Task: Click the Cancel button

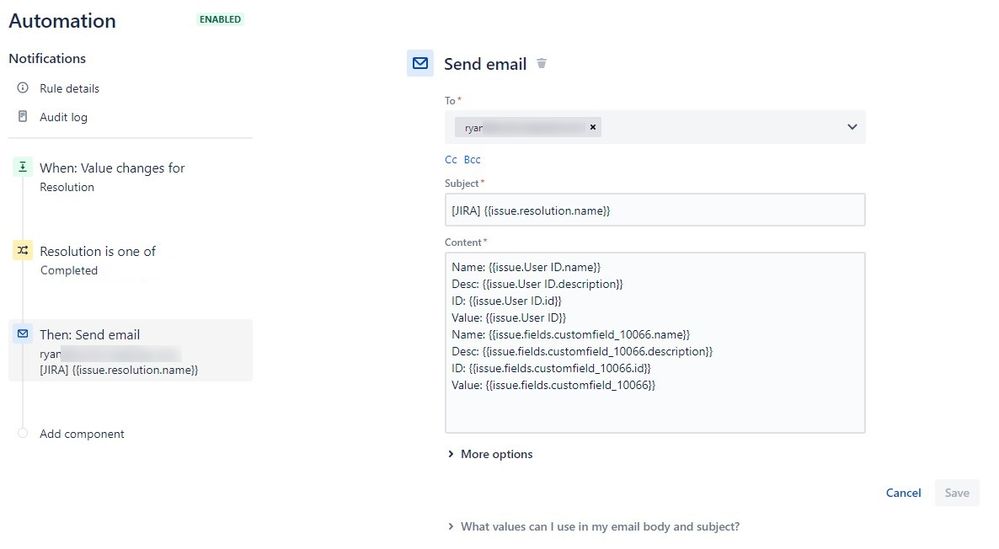Action: pos(903,493)
